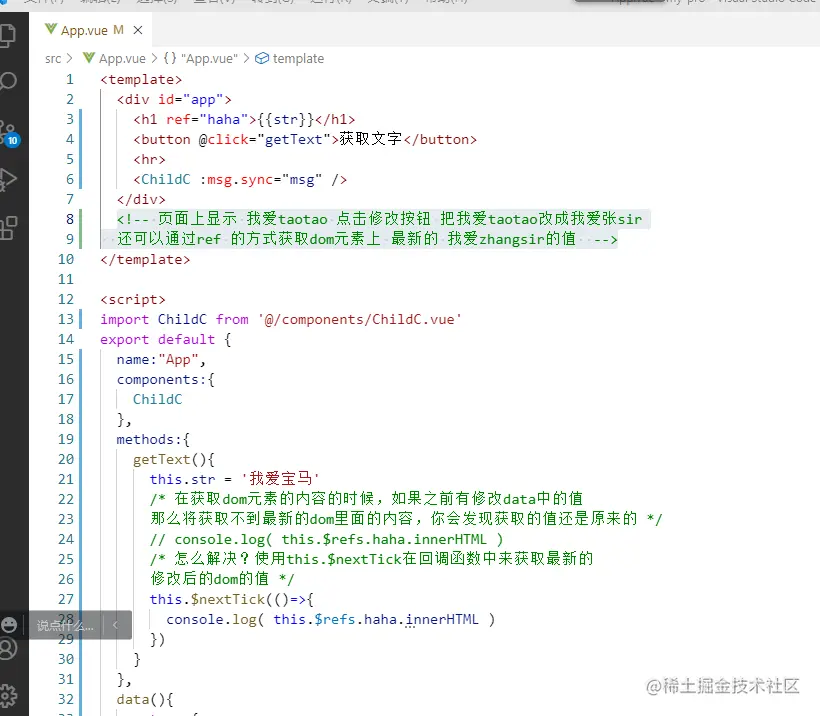Screen dimensions: 820x716
Task: Click the {} "App.vue" breadcrumb
Action: [x=200, y=59]
